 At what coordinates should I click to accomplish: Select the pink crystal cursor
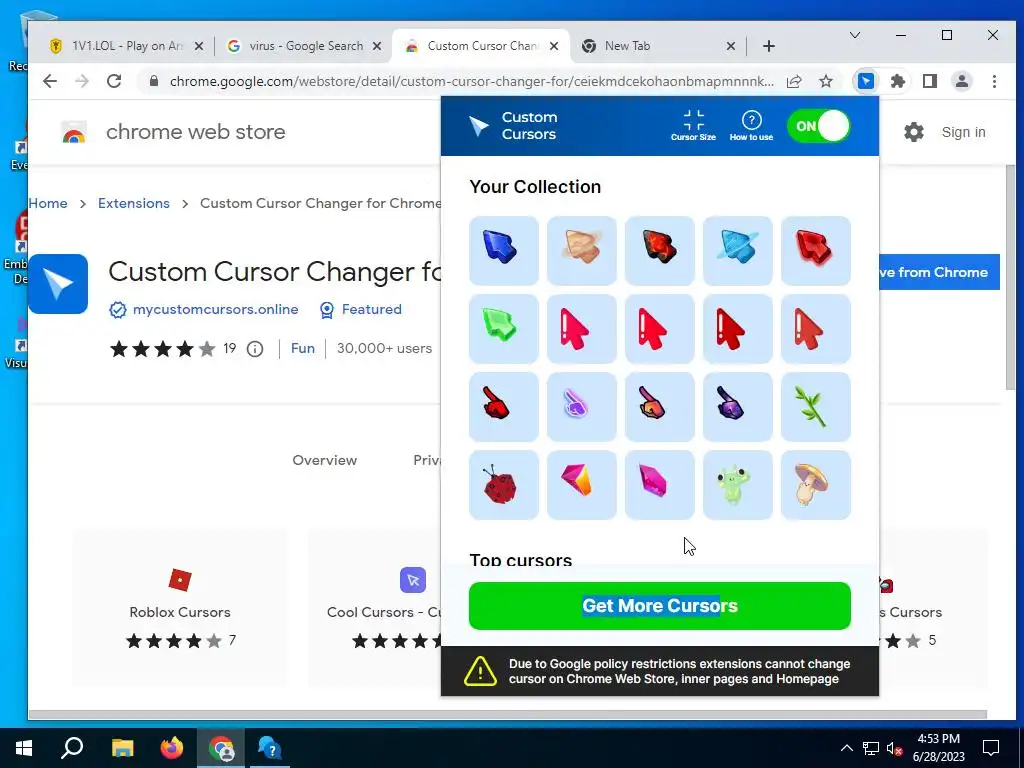[660, 485]
